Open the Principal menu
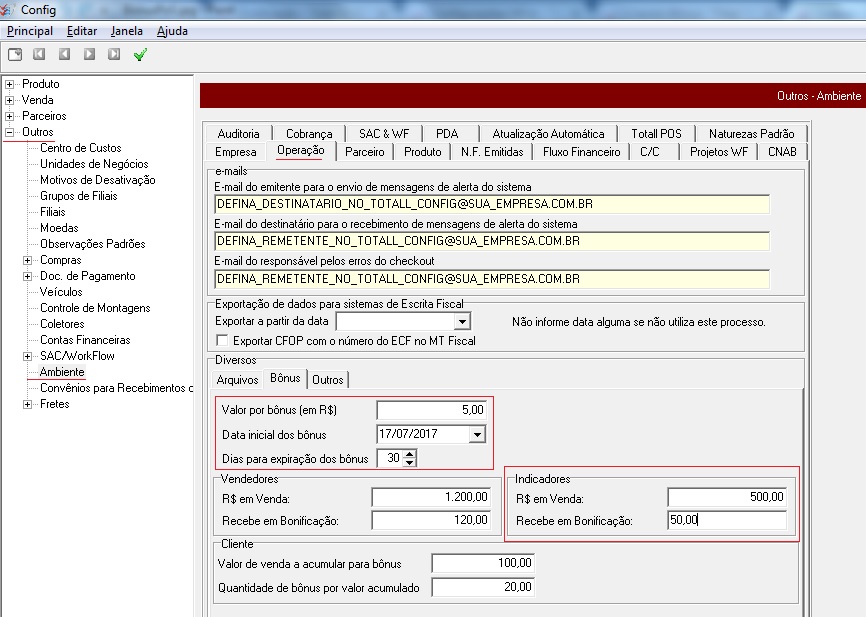The image size is (866, 617). click(x=30, y=31)
